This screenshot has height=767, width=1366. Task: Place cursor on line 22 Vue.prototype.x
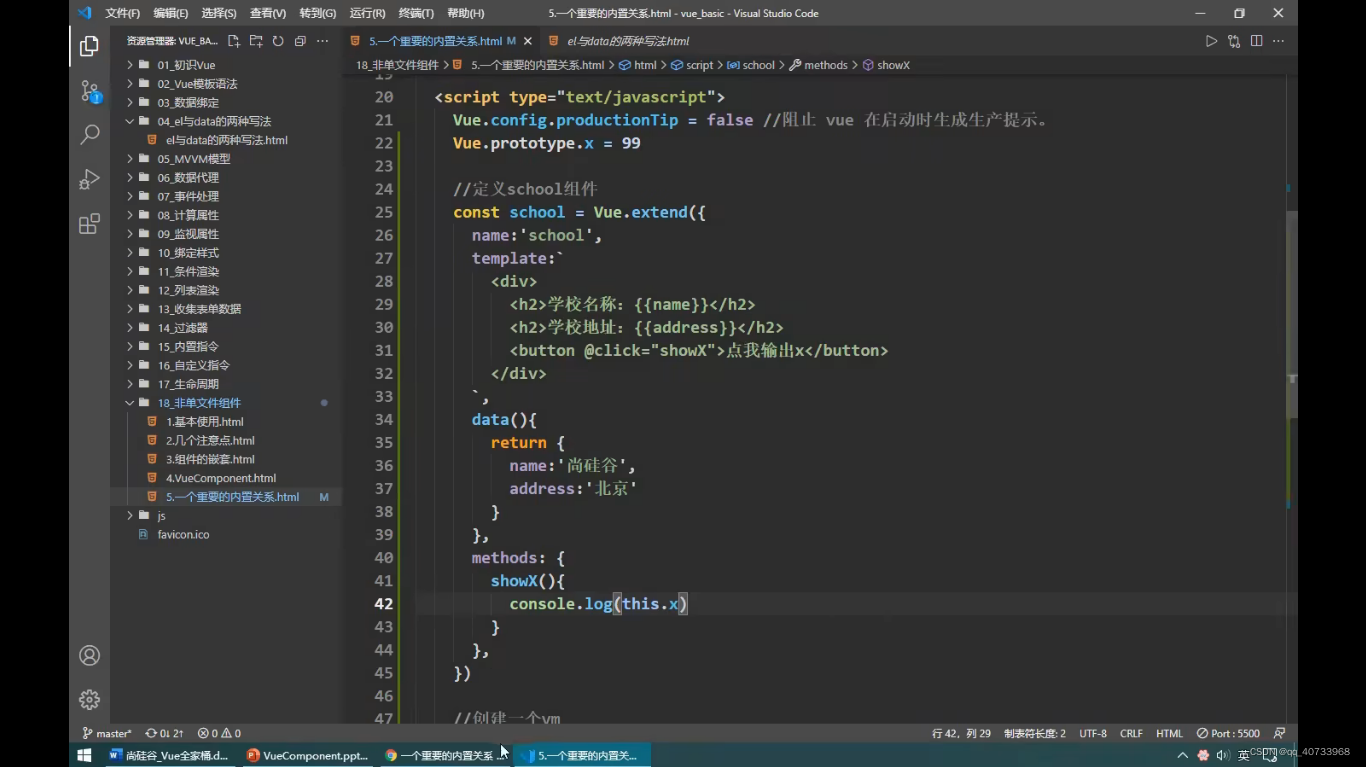tap(546, 143)
